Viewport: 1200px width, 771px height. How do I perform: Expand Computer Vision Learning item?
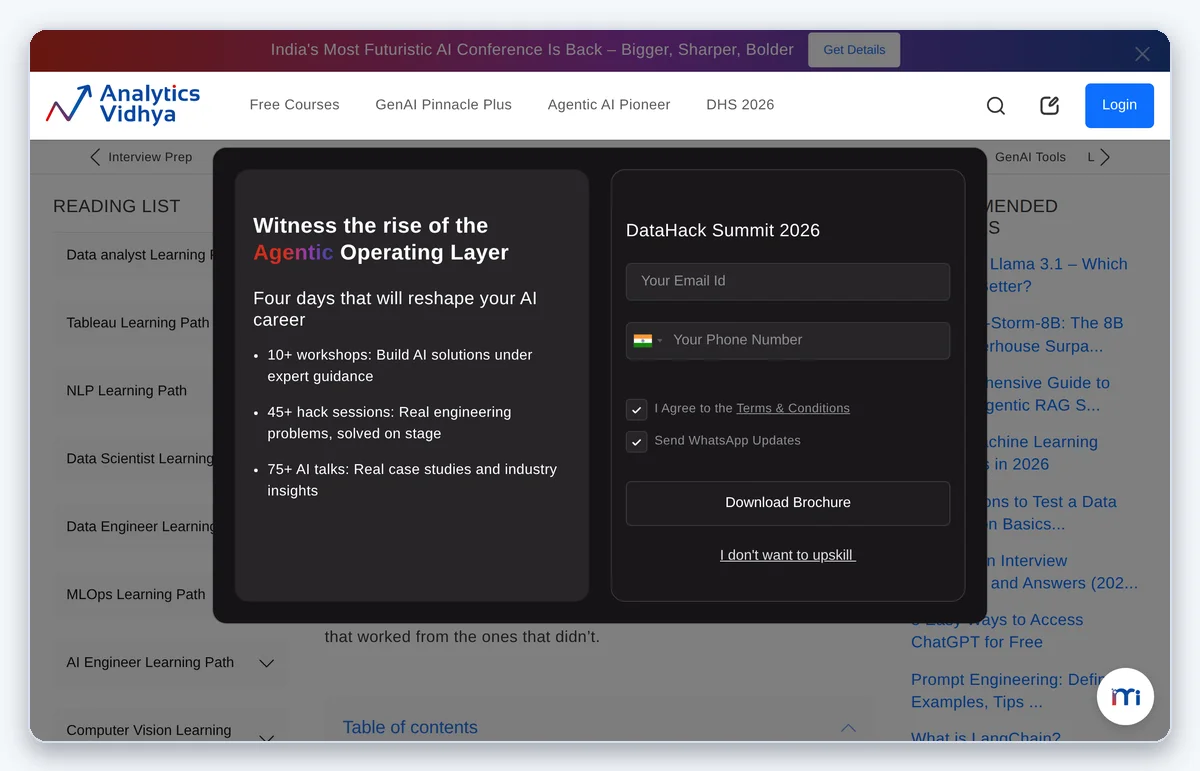[x=267, y=738]
